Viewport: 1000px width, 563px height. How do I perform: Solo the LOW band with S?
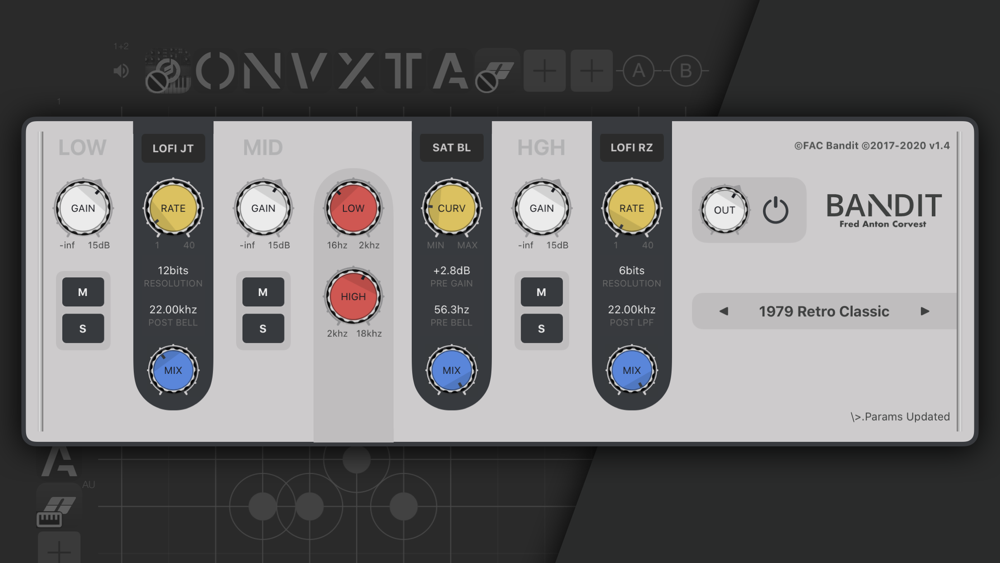[x=83, y=328]
